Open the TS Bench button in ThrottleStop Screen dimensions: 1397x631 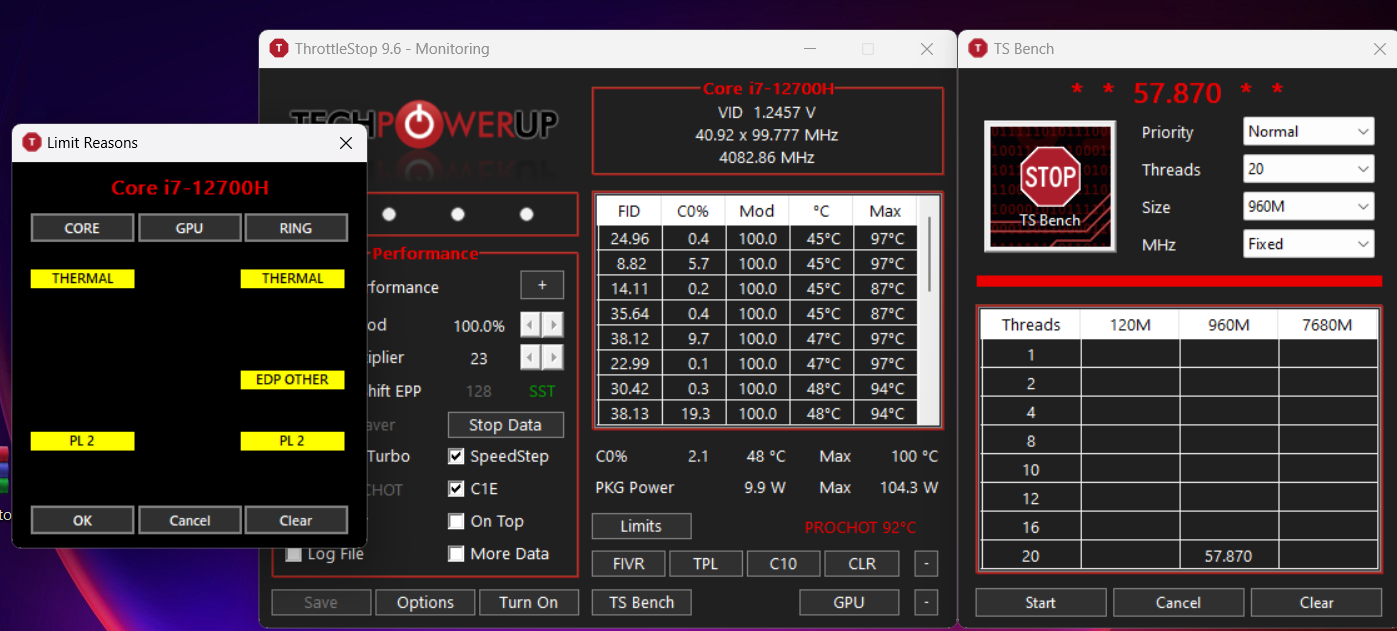(641, 602)
